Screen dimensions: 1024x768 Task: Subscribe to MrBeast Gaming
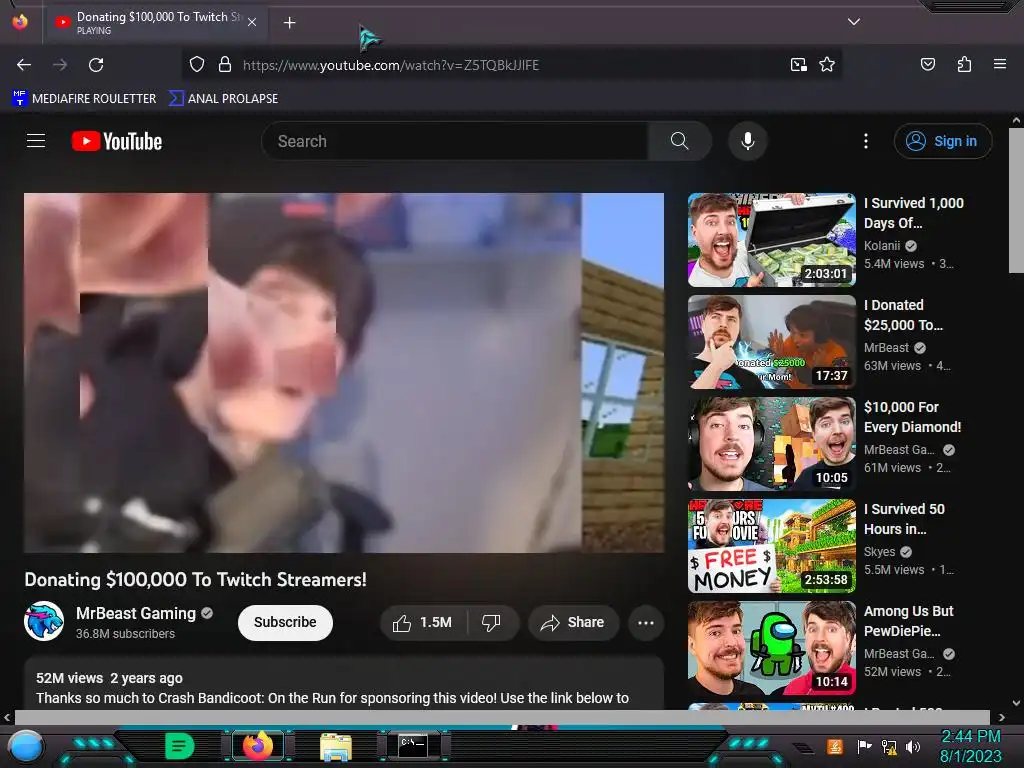point(285,622)
